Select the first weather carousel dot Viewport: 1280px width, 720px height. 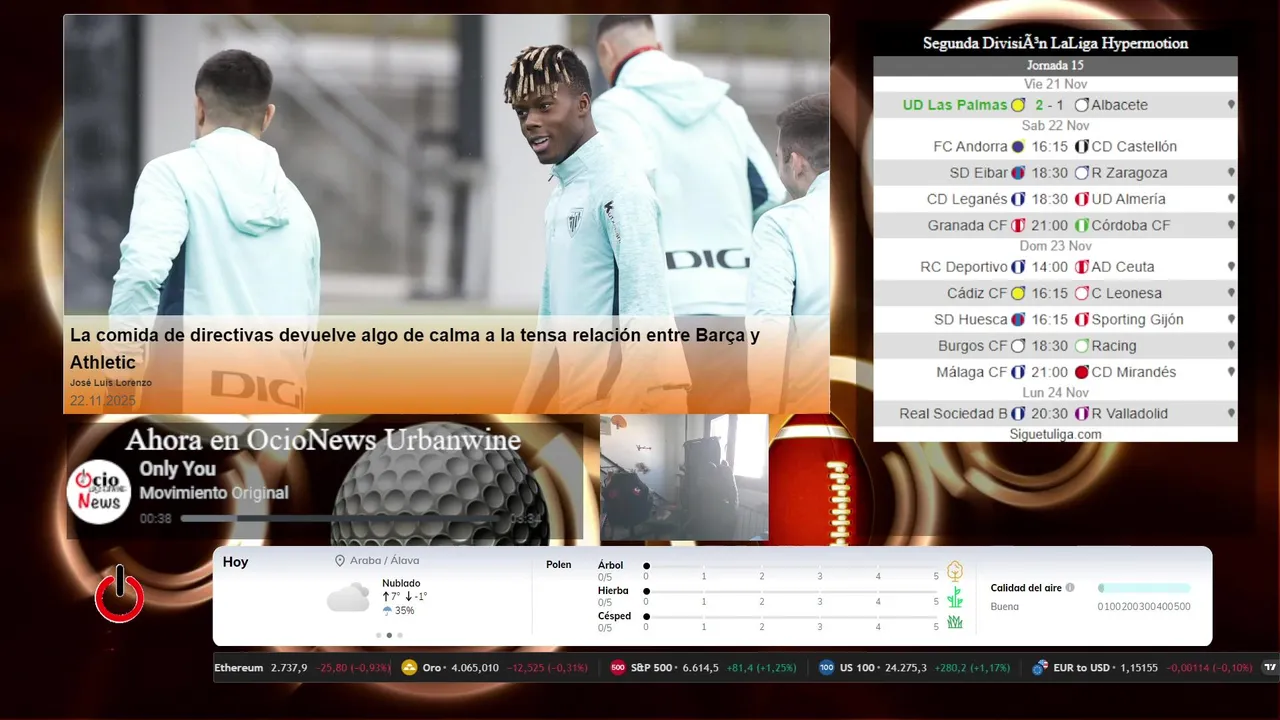(378, 635)
